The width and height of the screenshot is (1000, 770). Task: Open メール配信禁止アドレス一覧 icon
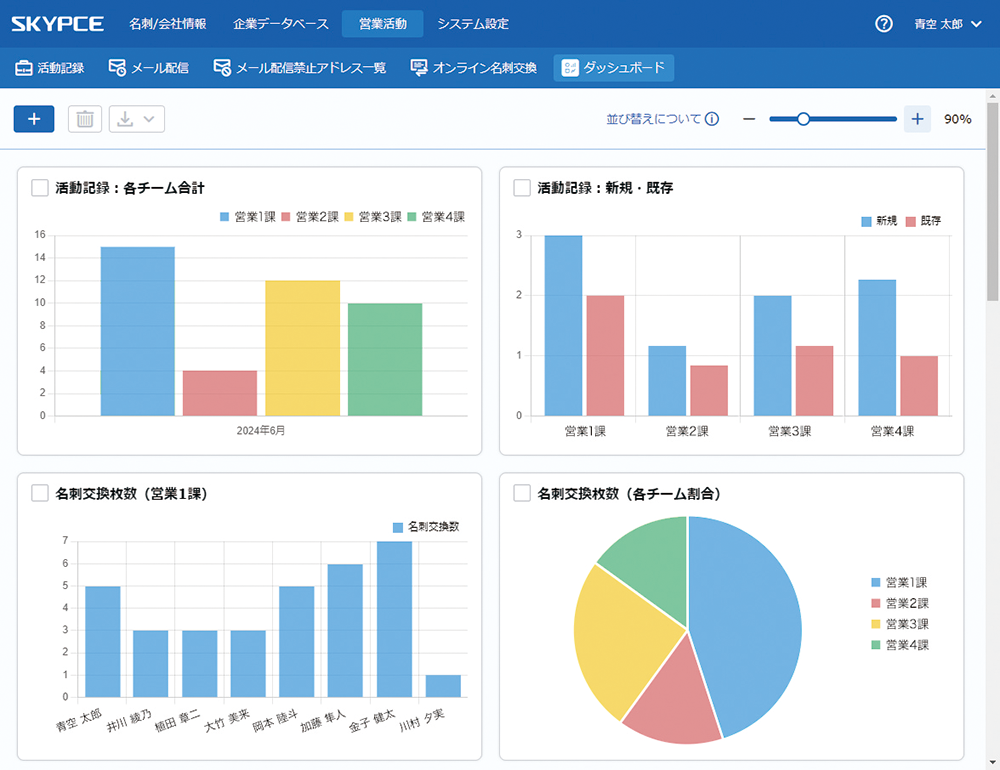[x=222, y=68]
